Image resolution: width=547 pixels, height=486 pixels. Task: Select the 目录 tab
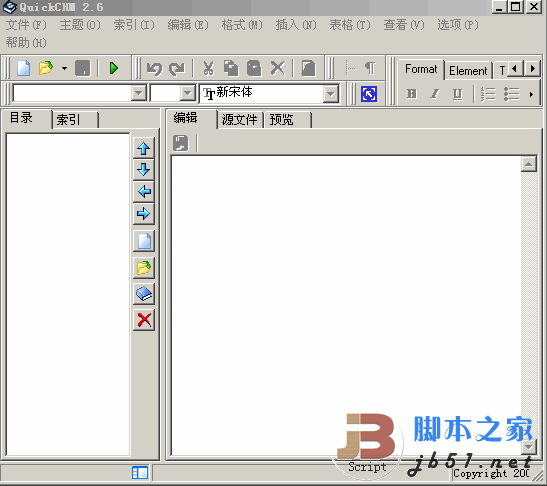[x=27, y=118]
